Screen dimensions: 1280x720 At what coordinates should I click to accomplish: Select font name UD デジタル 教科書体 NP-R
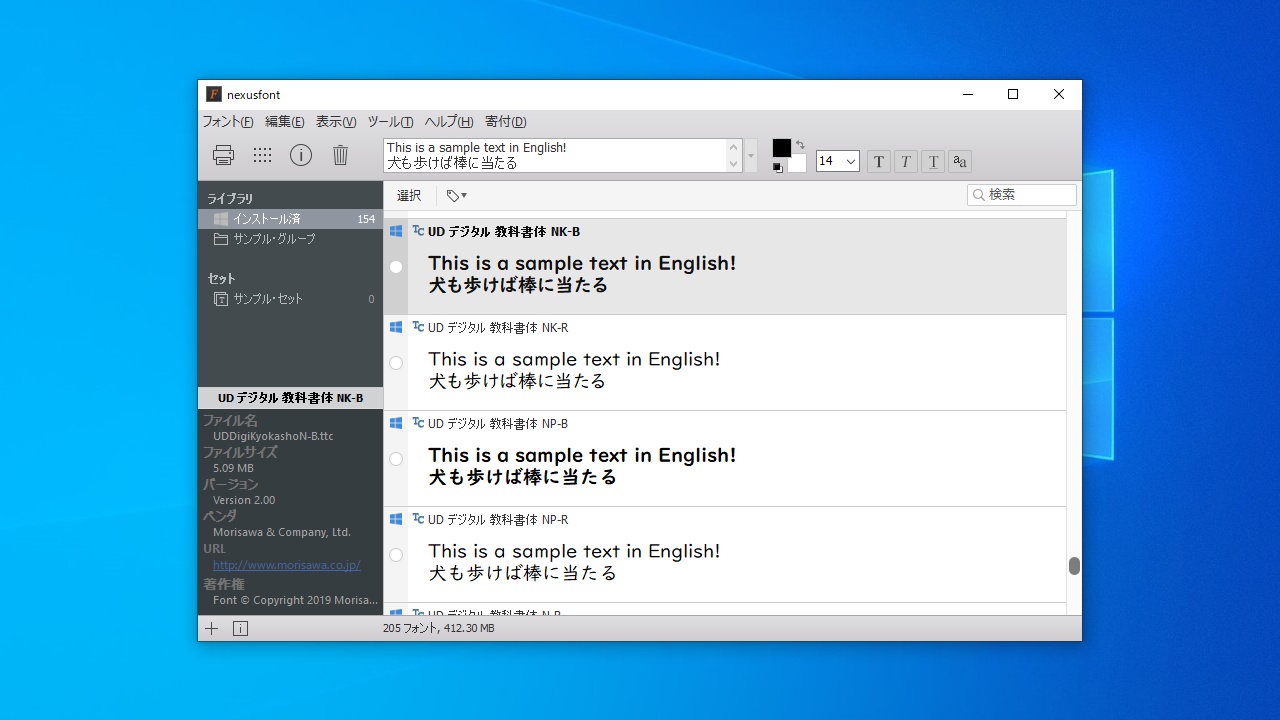[x=498, y=520]
